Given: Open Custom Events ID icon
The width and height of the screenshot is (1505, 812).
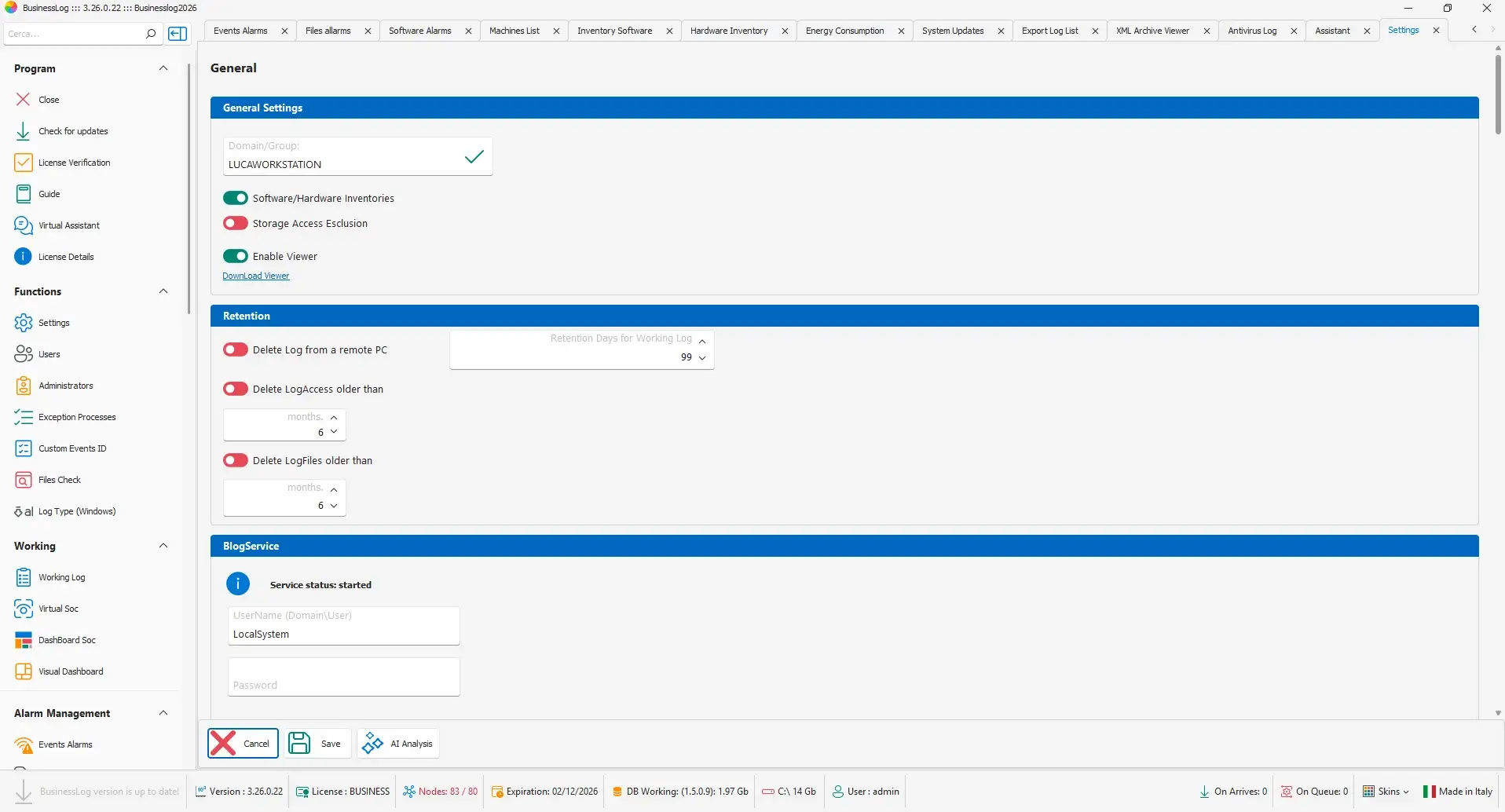Looking at the screenshot, I should (24, 448).
